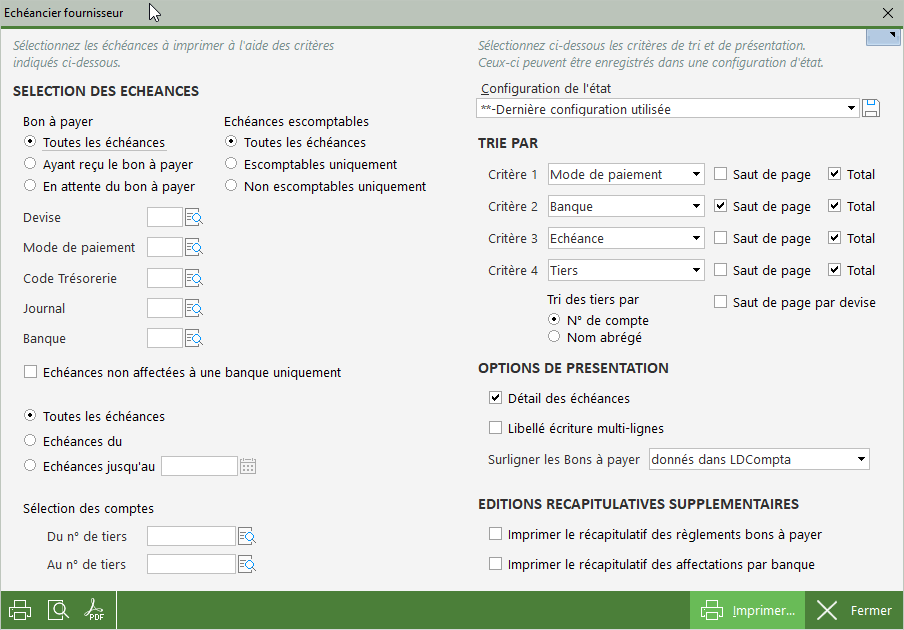
Task: Uncheck Total for Critère 4
Action: [835, 270]
